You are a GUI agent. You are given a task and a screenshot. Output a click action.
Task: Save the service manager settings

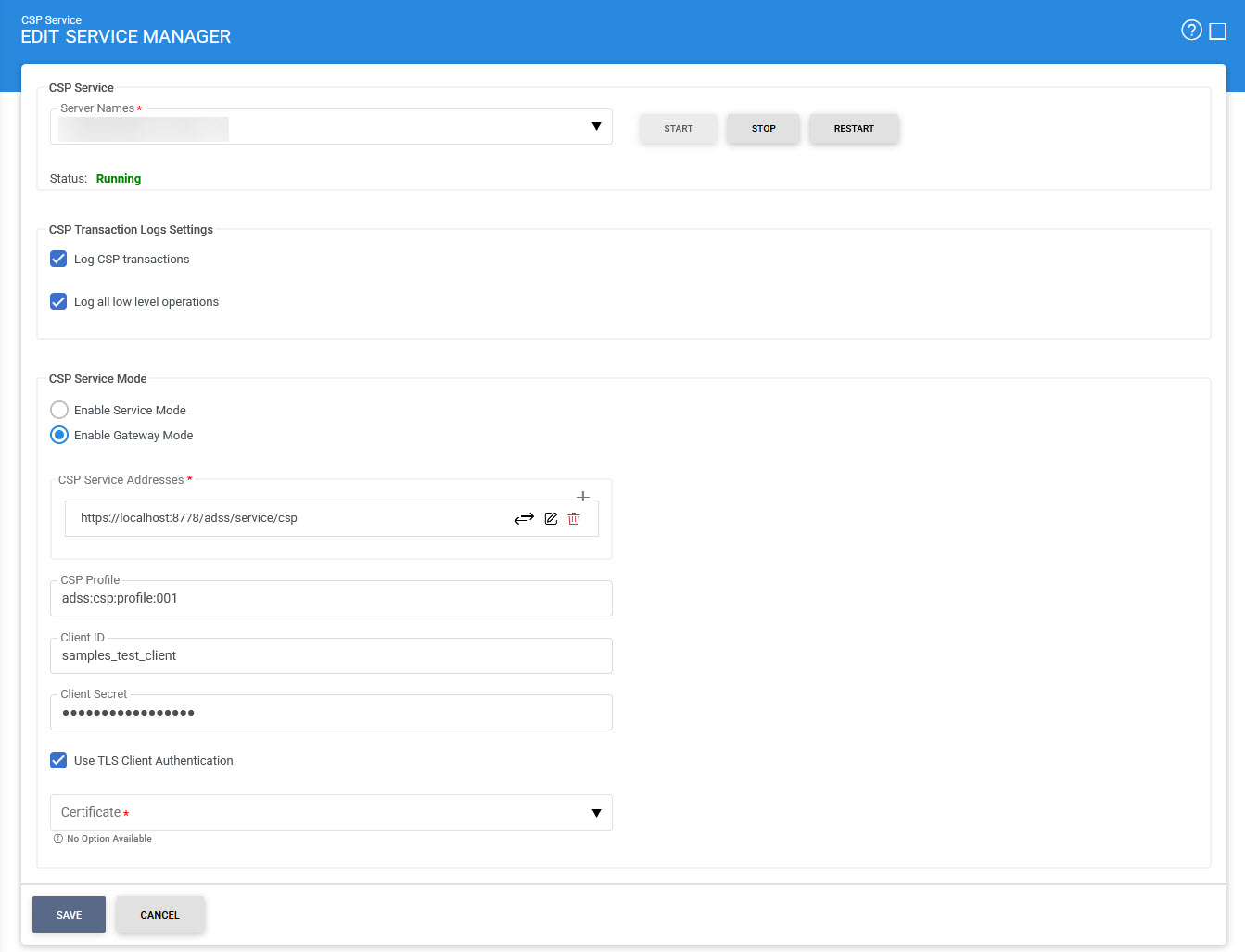(x=69, y=915)
